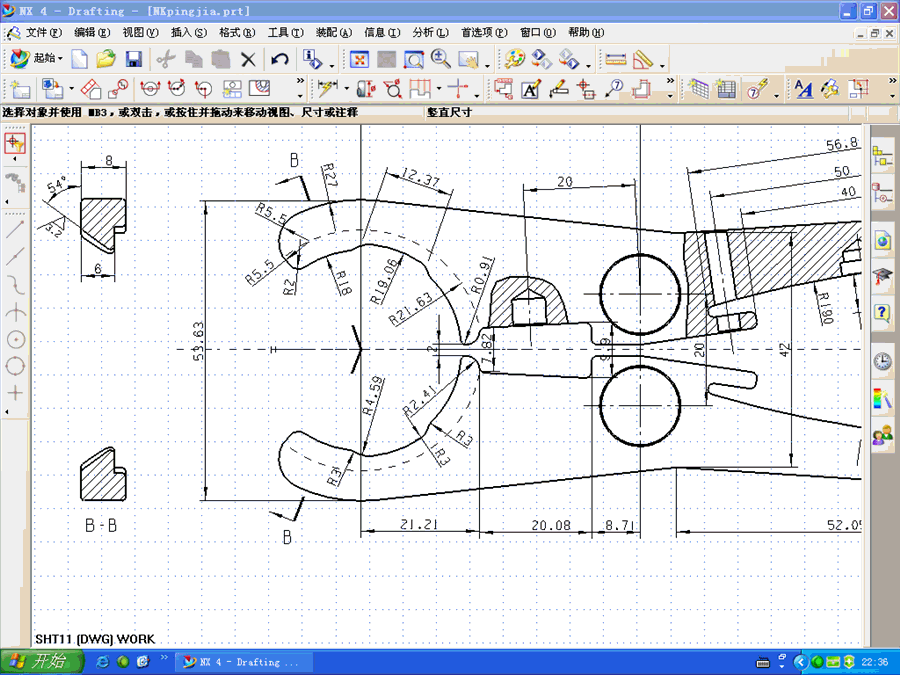Open the 文件(F) menu
Screen dimensions: 900x675
point(44,33)
